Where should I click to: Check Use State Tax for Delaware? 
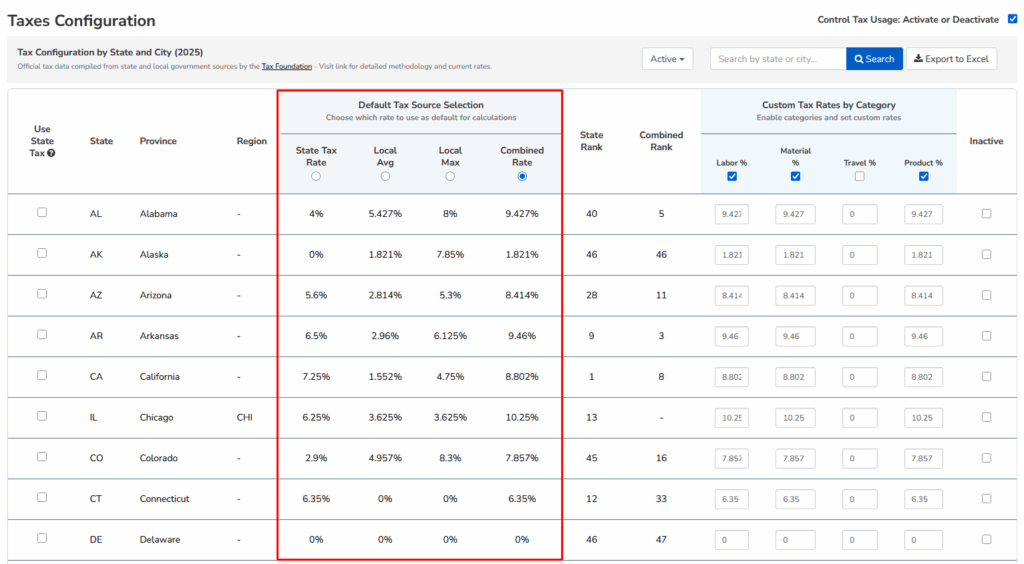tap(42, 539)
